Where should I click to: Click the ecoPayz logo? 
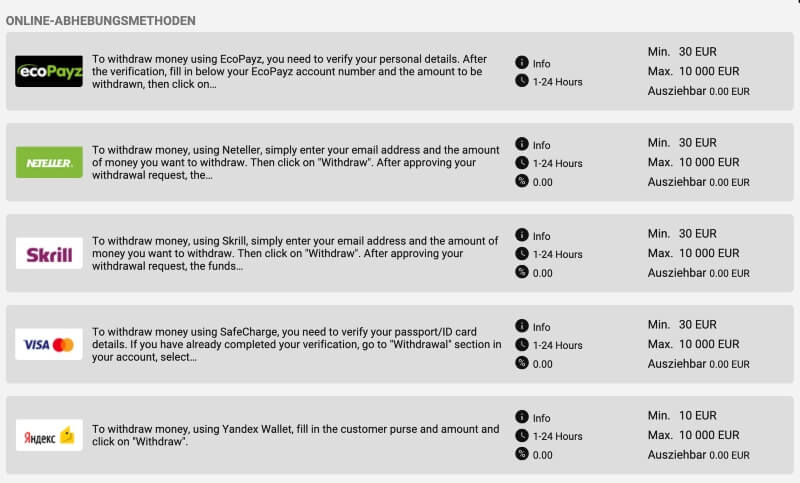(49, 71)
